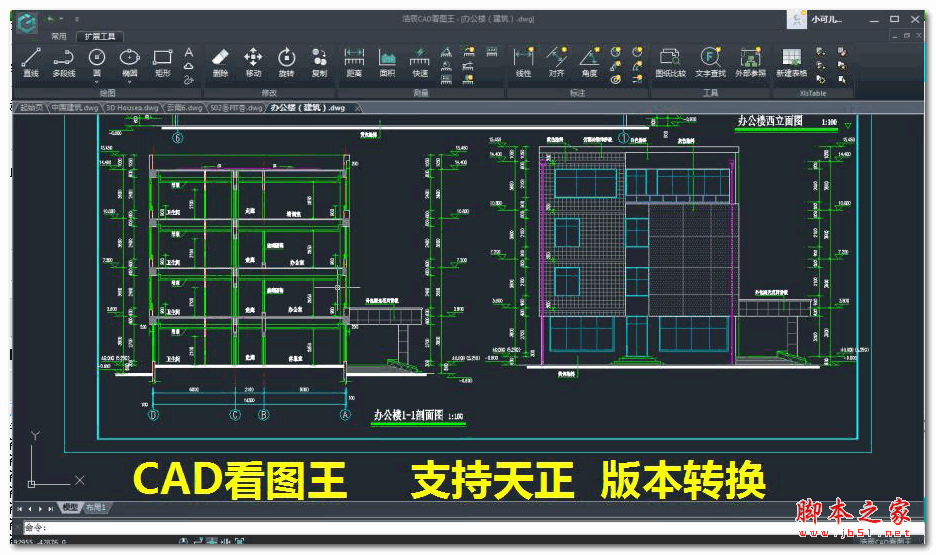This screenshot has width=936, height=555.
Task: Select the 多段线 (Polyline) tool
Action: click(x=63, y=63)
